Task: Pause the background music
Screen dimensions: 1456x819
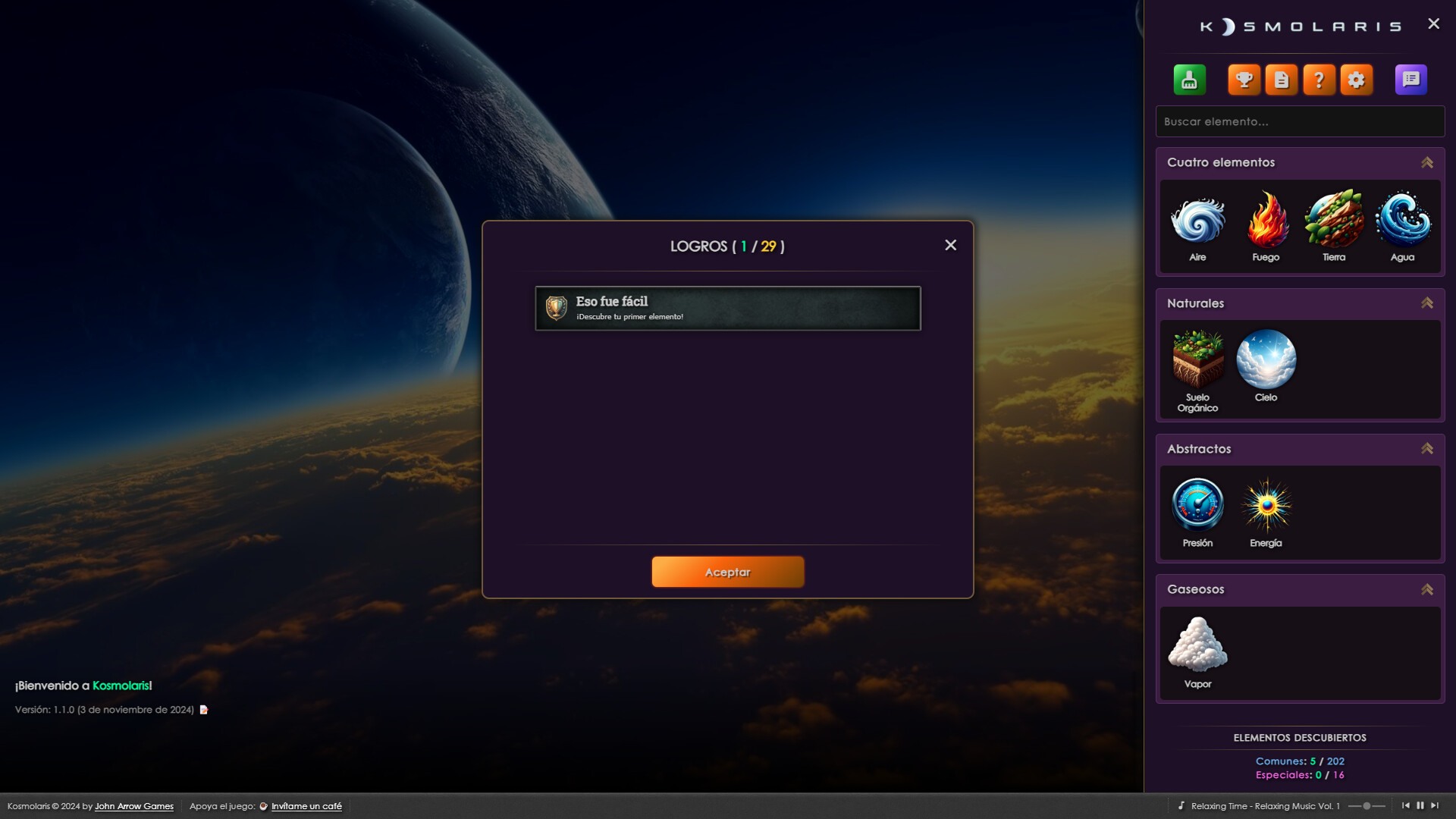Action: tap(1420, 805)
